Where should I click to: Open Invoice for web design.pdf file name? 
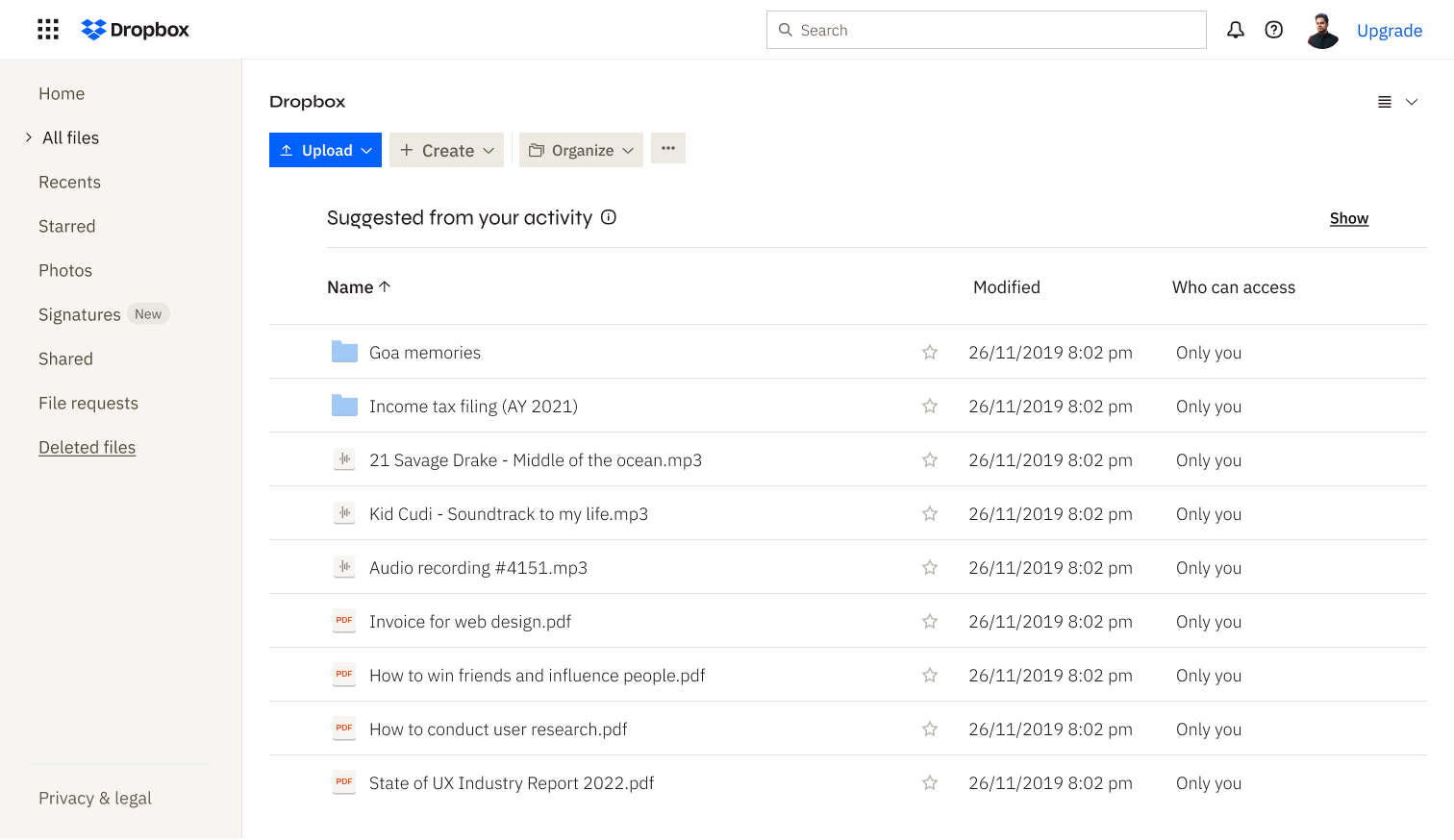[470, 621]
